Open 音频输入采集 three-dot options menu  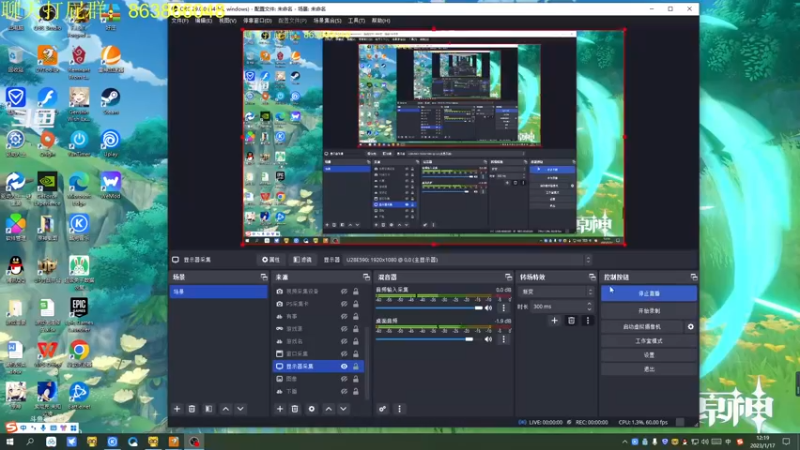tap(504, 308)
